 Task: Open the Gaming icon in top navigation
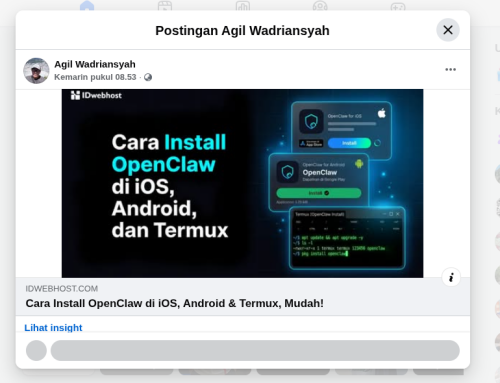pos(398,6)
